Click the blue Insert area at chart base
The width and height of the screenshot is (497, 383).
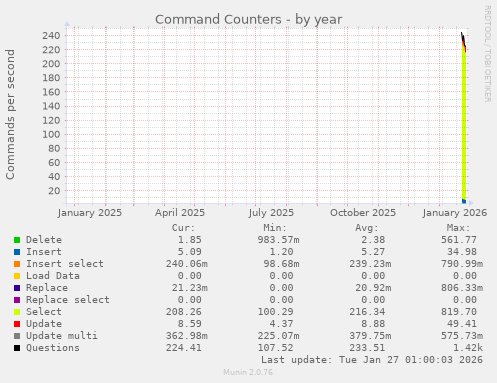point(464,201)
